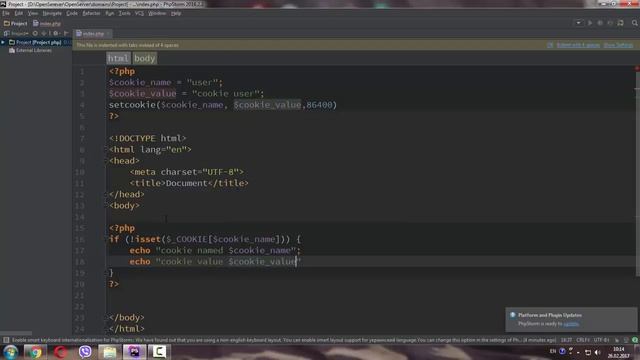Open the File Explorer taskbar icon
The width and height of the screenshot is (640, 360).
click(109, 352)
